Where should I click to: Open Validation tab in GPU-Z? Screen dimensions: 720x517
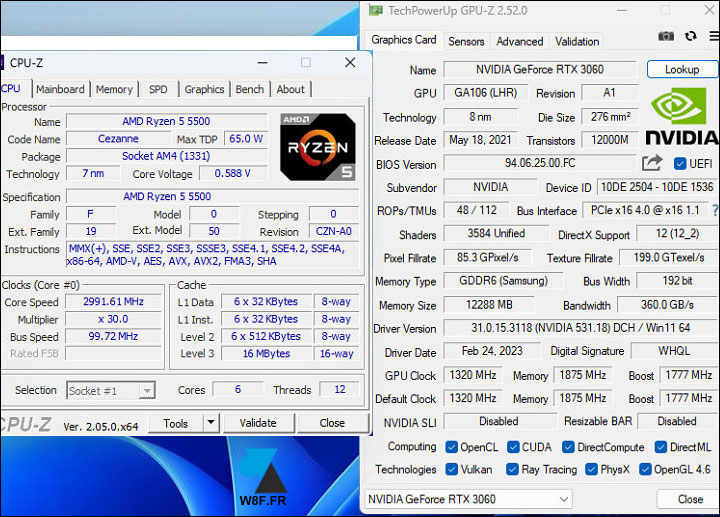coord(577,41)
